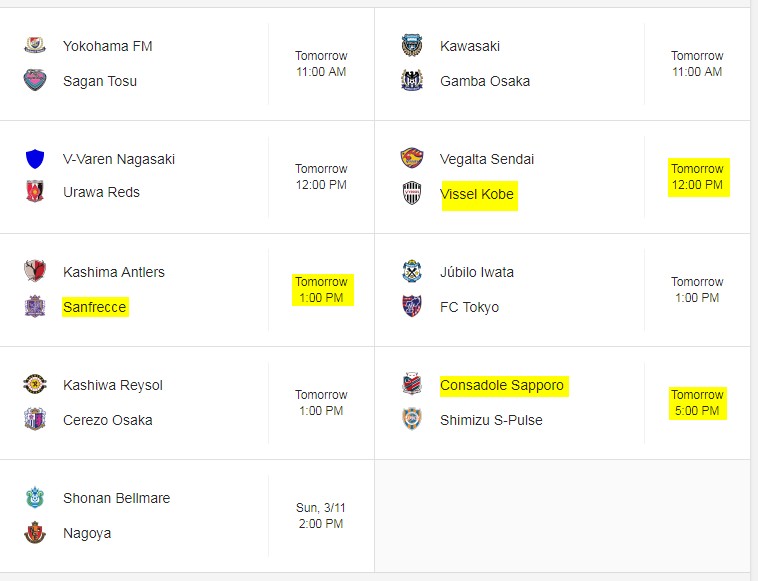The image size is (758, 581).
Task: Click the Vegalta Sendai team logo
Action: (x=412, y=159)
